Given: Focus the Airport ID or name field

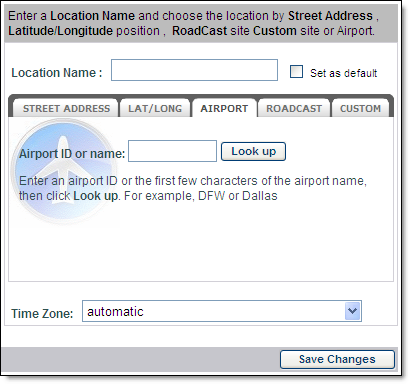Looking at the screenshot, I should (172, 151).
